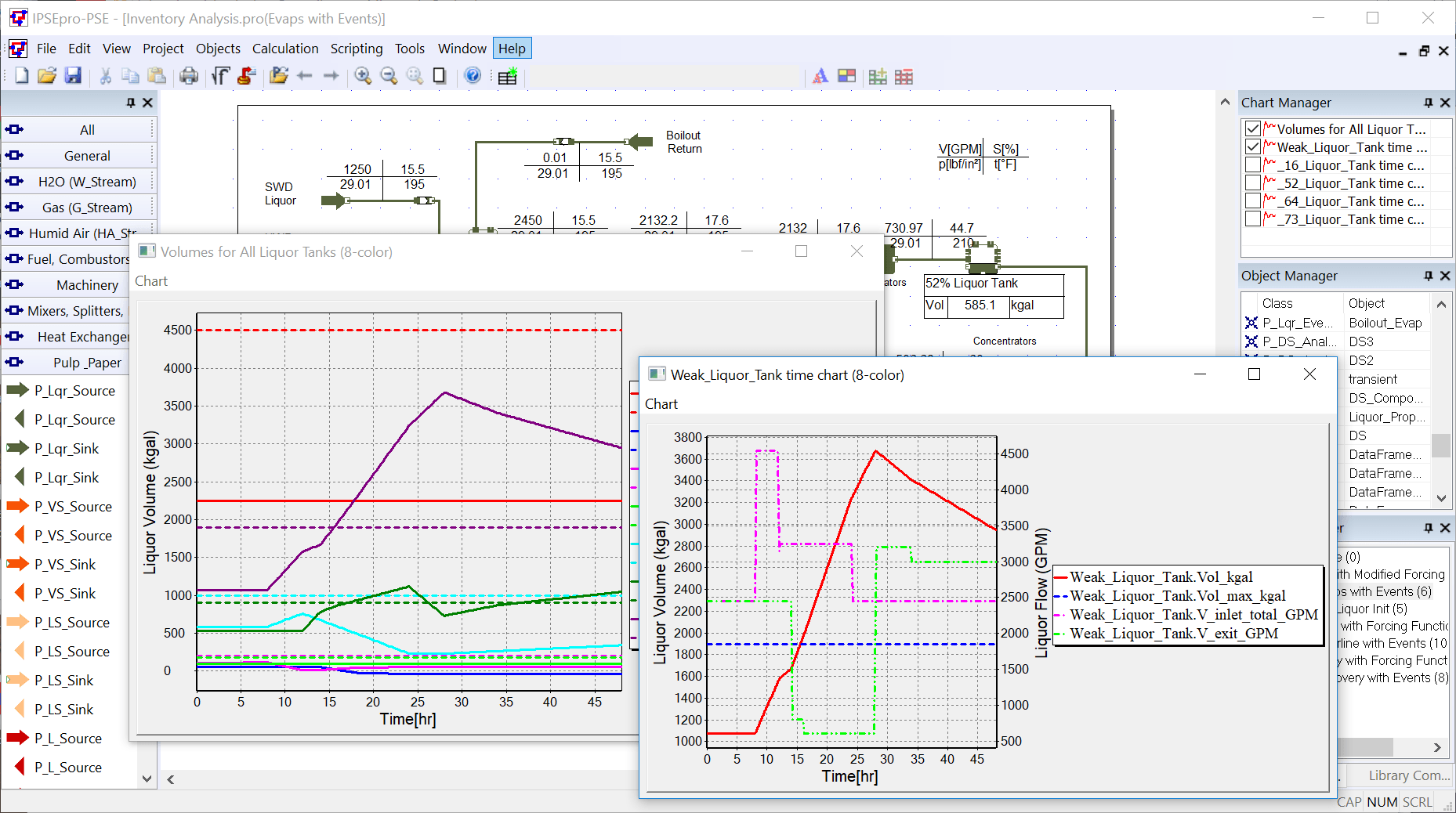Select the DS_Compo... object in Object Manager
The image size is (1456, 813).
[1385, 398]
